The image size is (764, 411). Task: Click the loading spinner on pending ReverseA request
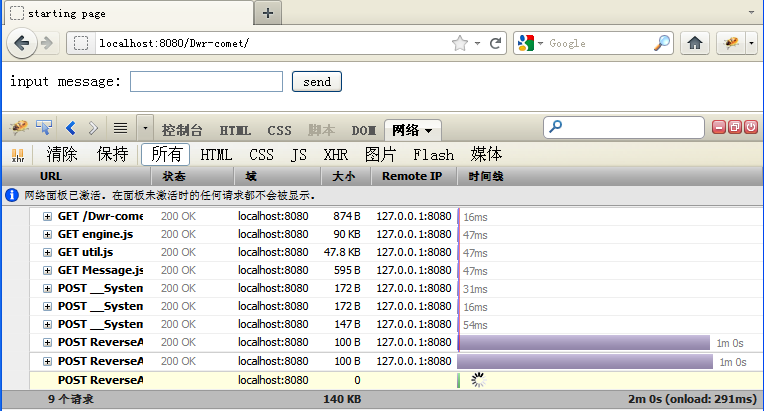[x=478, y=380]
